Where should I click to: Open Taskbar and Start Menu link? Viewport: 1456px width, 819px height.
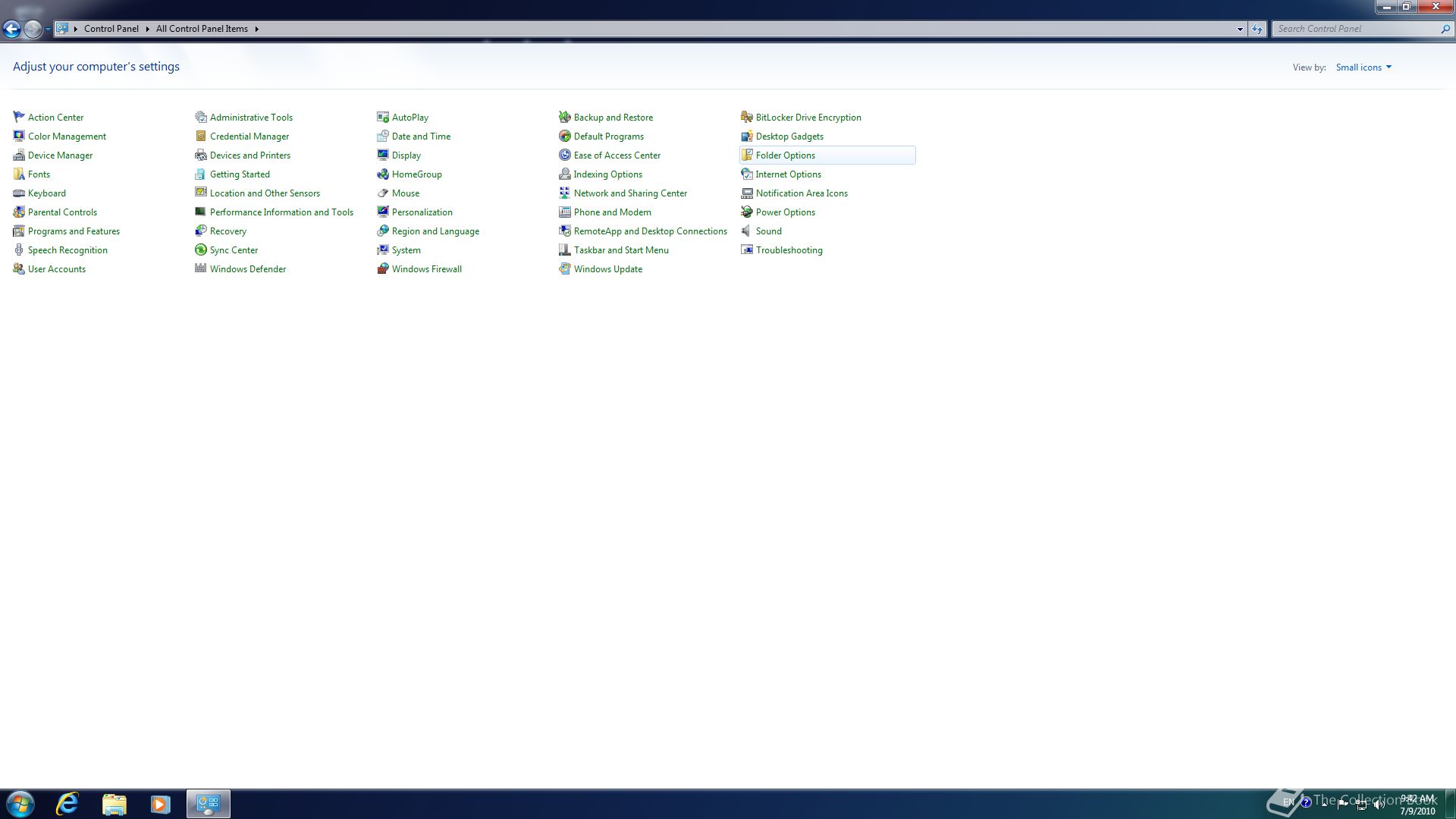tap(621, 250)
